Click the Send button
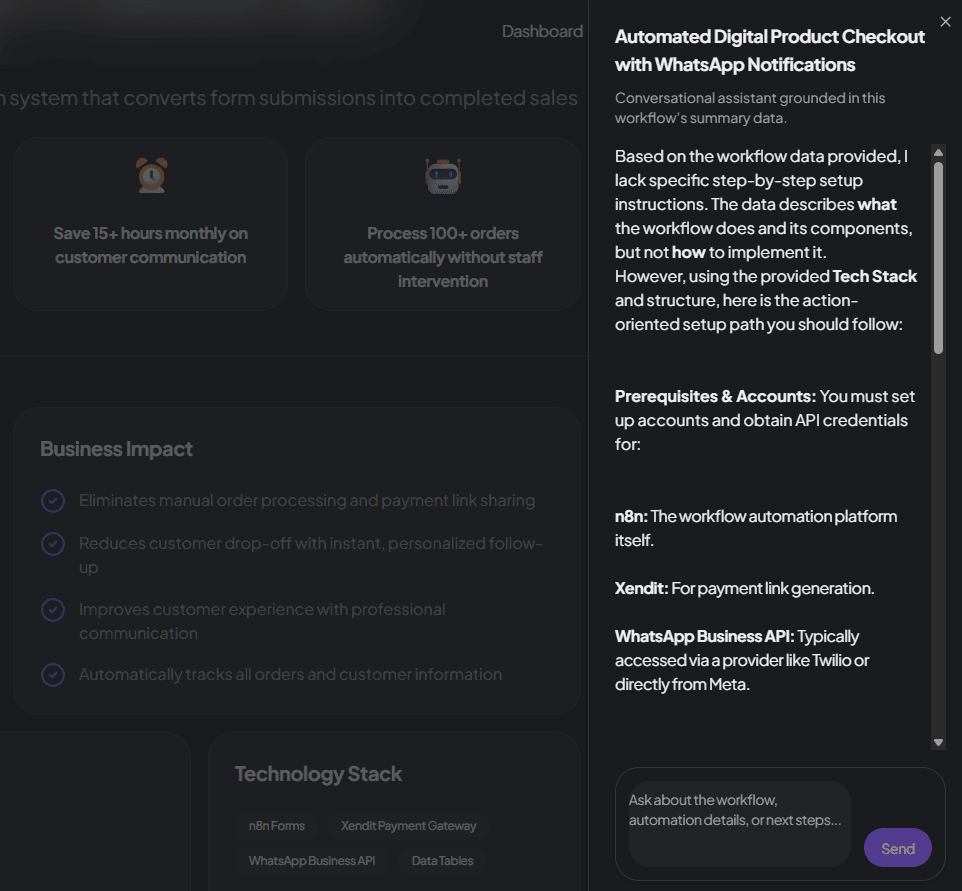The height and width of the screenshot is (891, 962). coord(897,848)
